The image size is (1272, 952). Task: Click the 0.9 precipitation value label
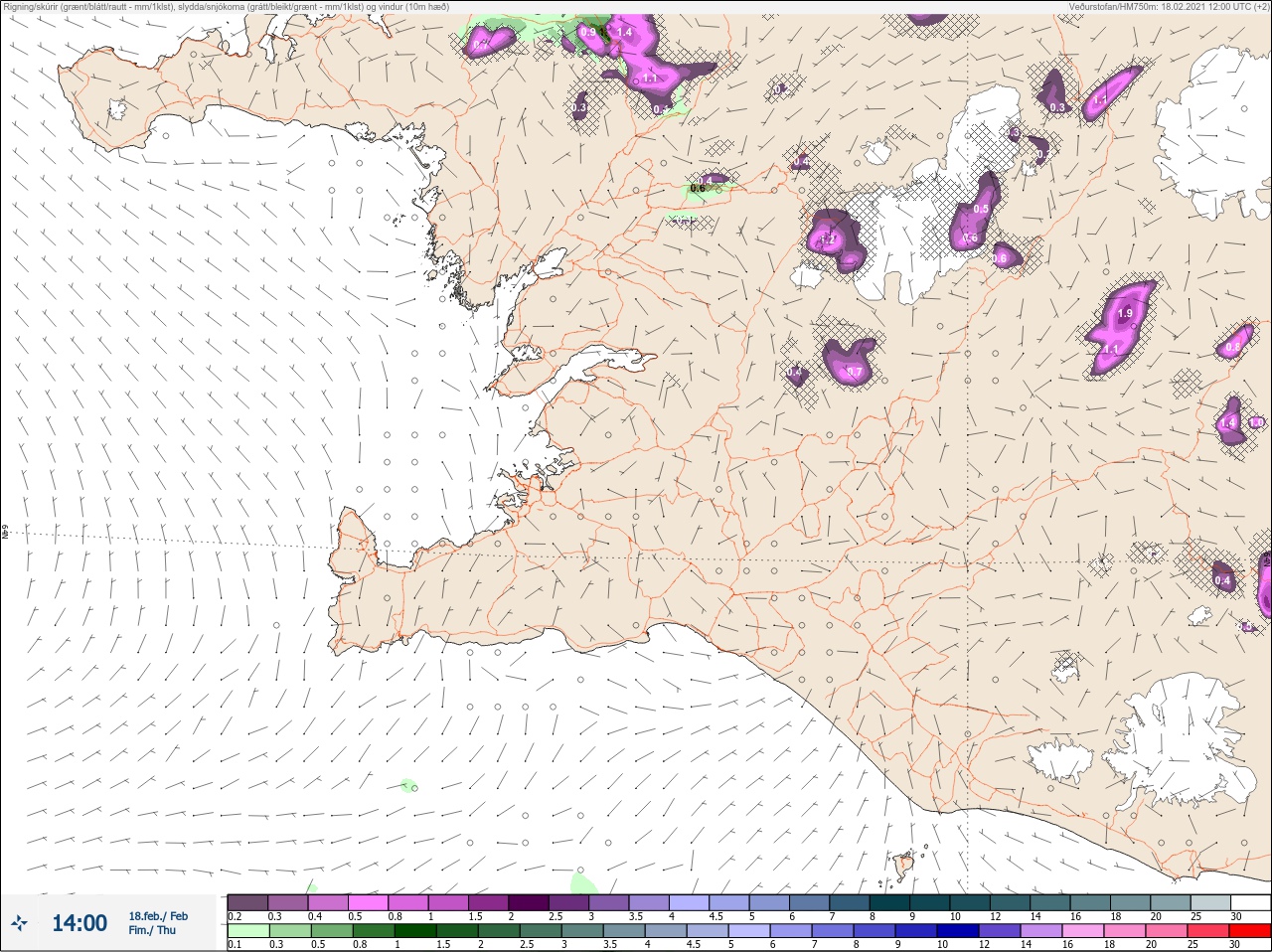[588, 33]
